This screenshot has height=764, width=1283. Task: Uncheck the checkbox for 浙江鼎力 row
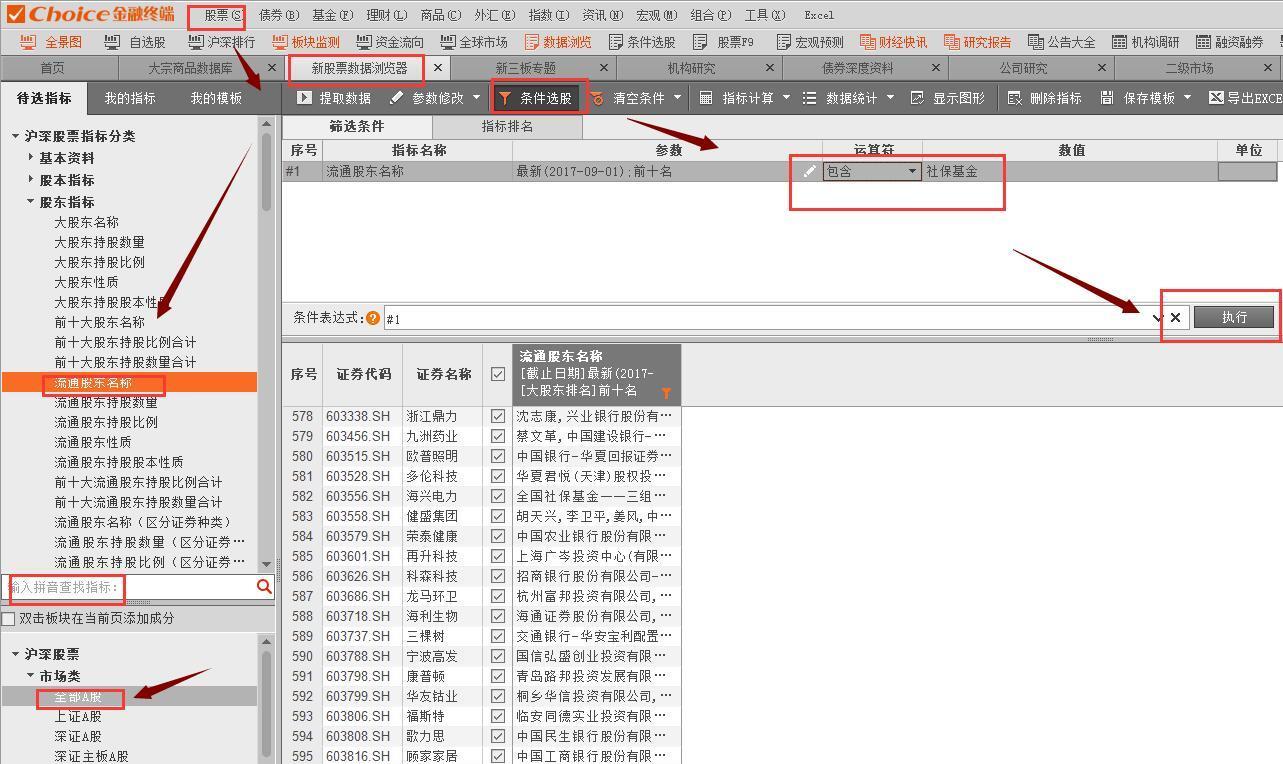click(498, 416)
